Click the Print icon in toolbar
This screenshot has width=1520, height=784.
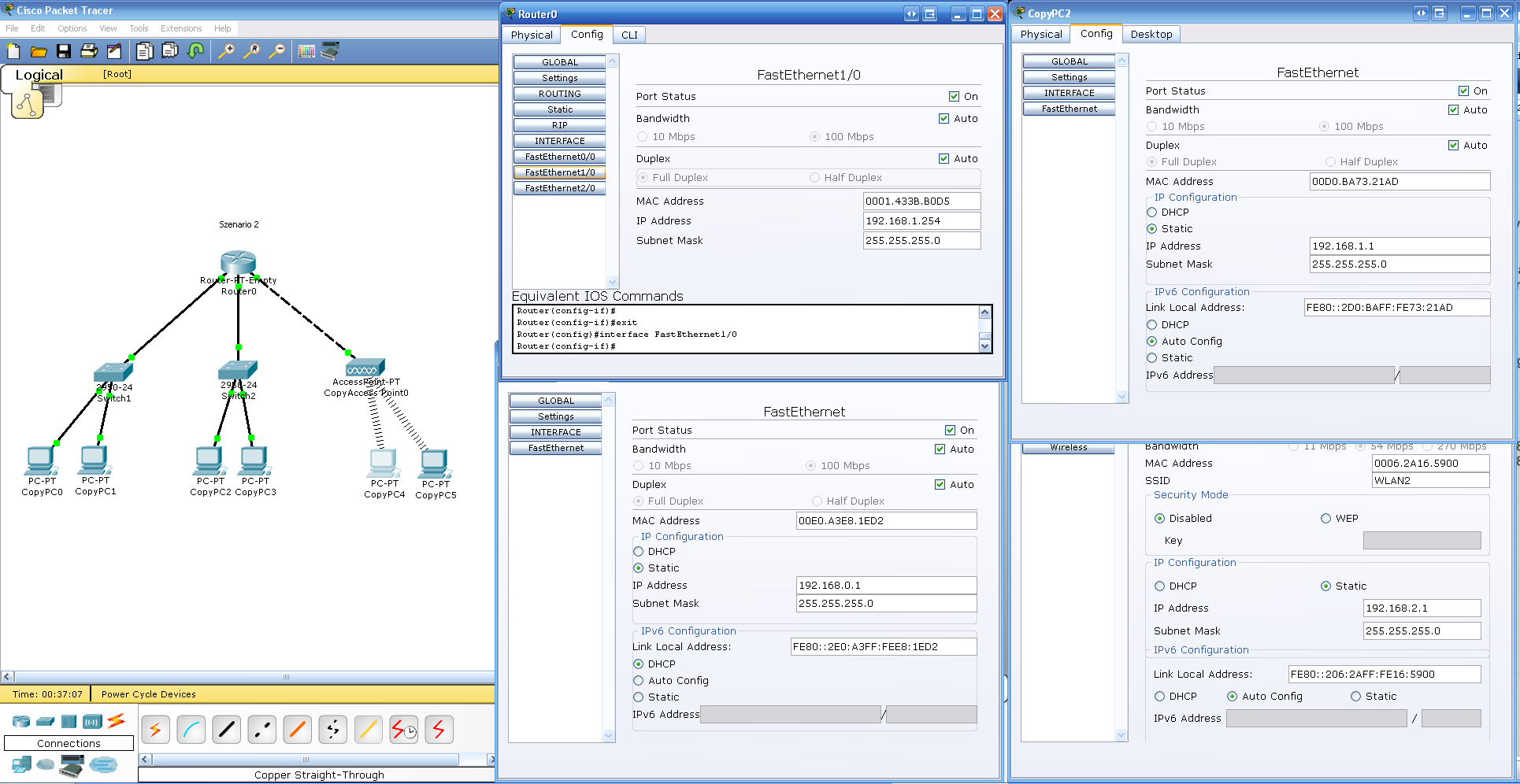click(x=89, y=51)
